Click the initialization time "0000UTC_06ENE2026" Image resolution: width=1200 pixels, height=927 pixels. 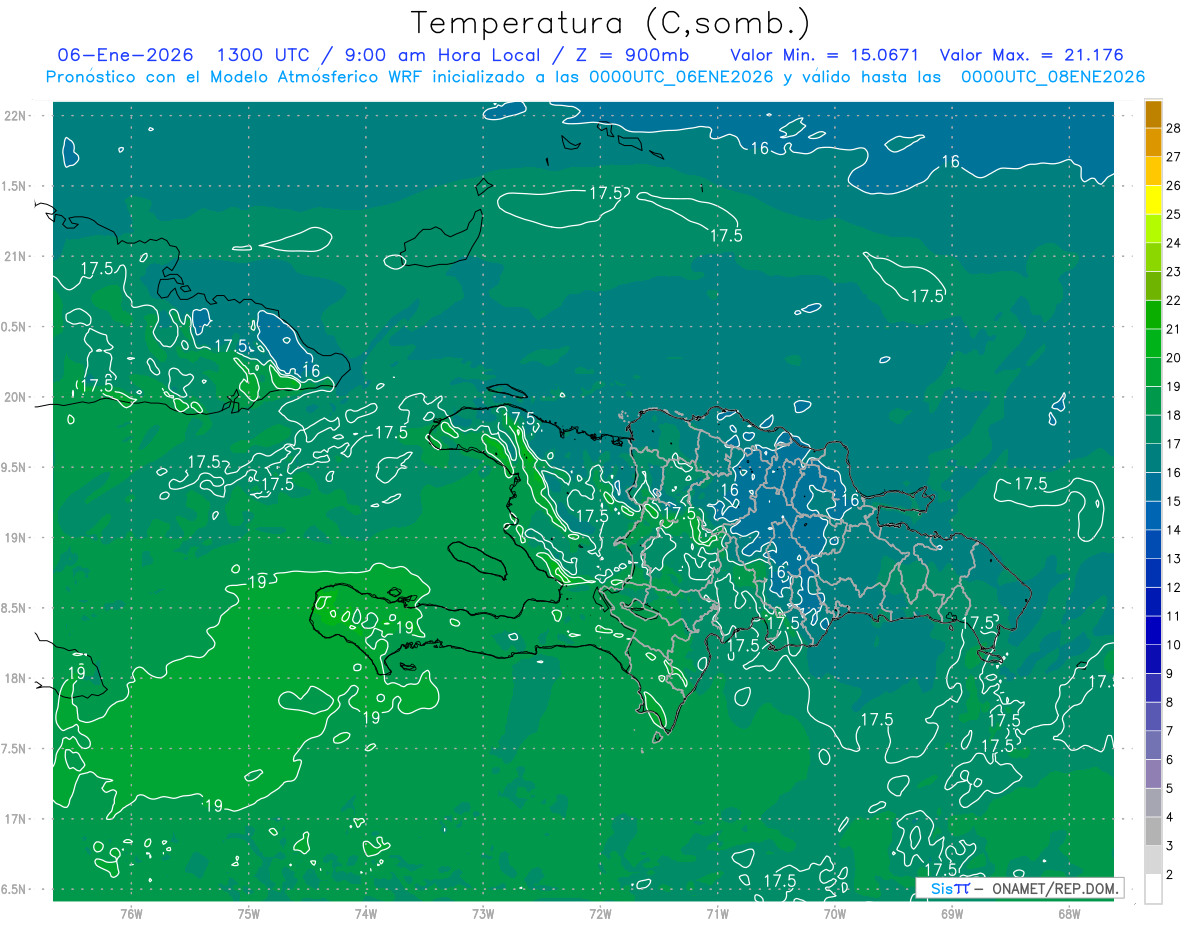pyautogui.click(x=681, y=77)
